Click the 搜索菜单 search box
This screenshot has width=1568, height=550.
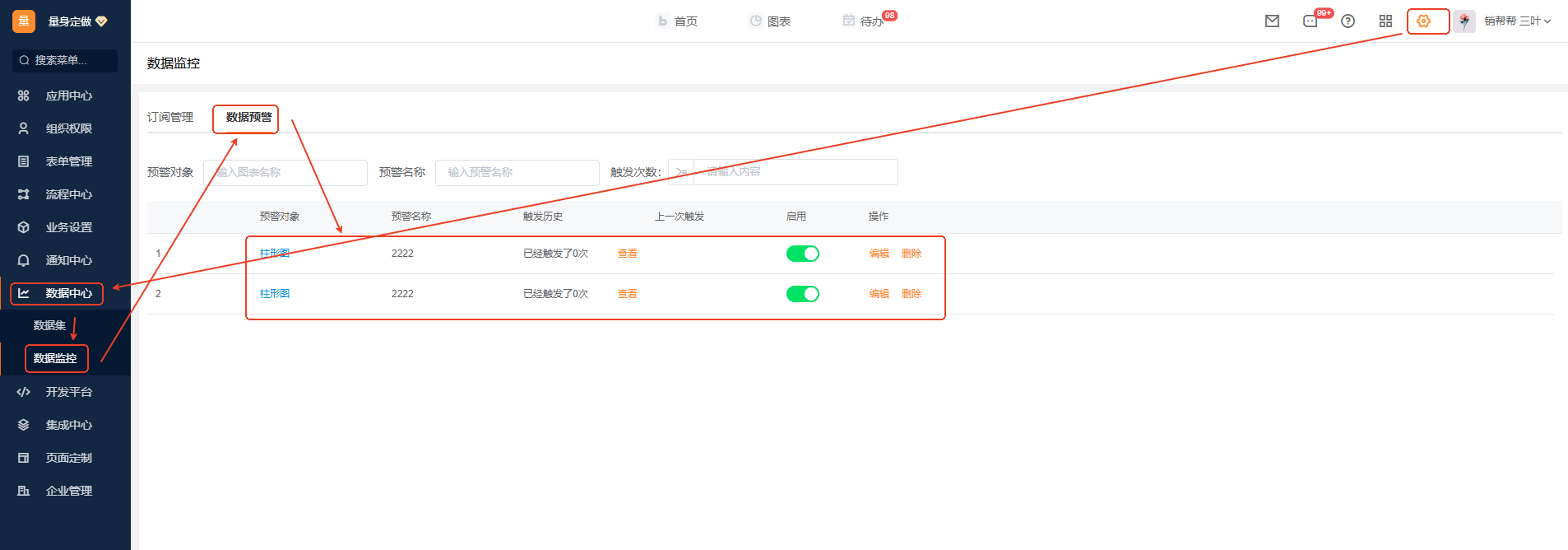tap(65, 60)
